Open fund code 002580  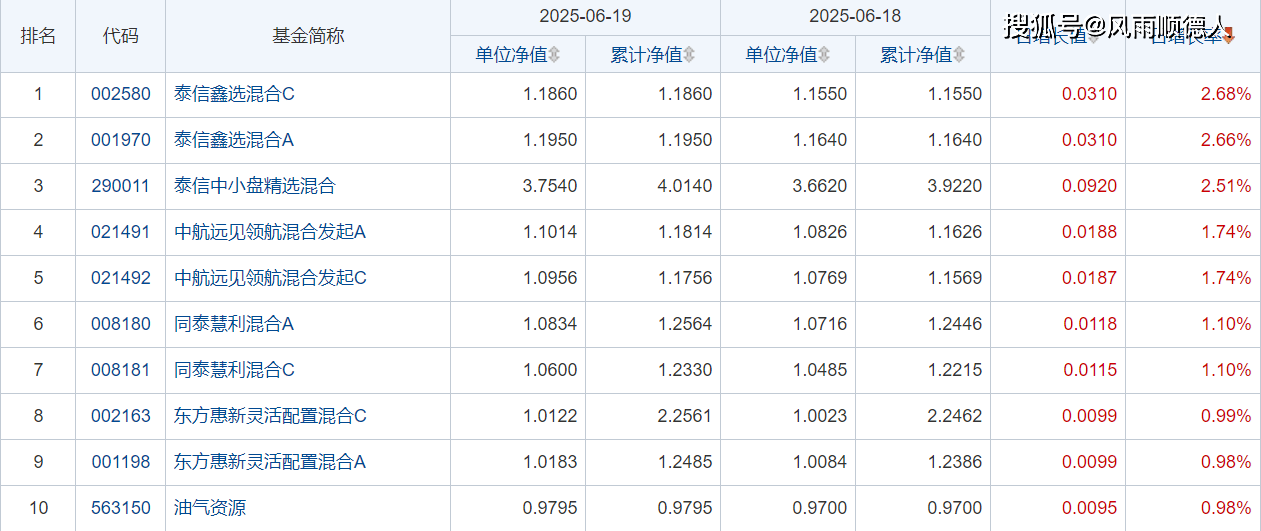tap(121, 94)
